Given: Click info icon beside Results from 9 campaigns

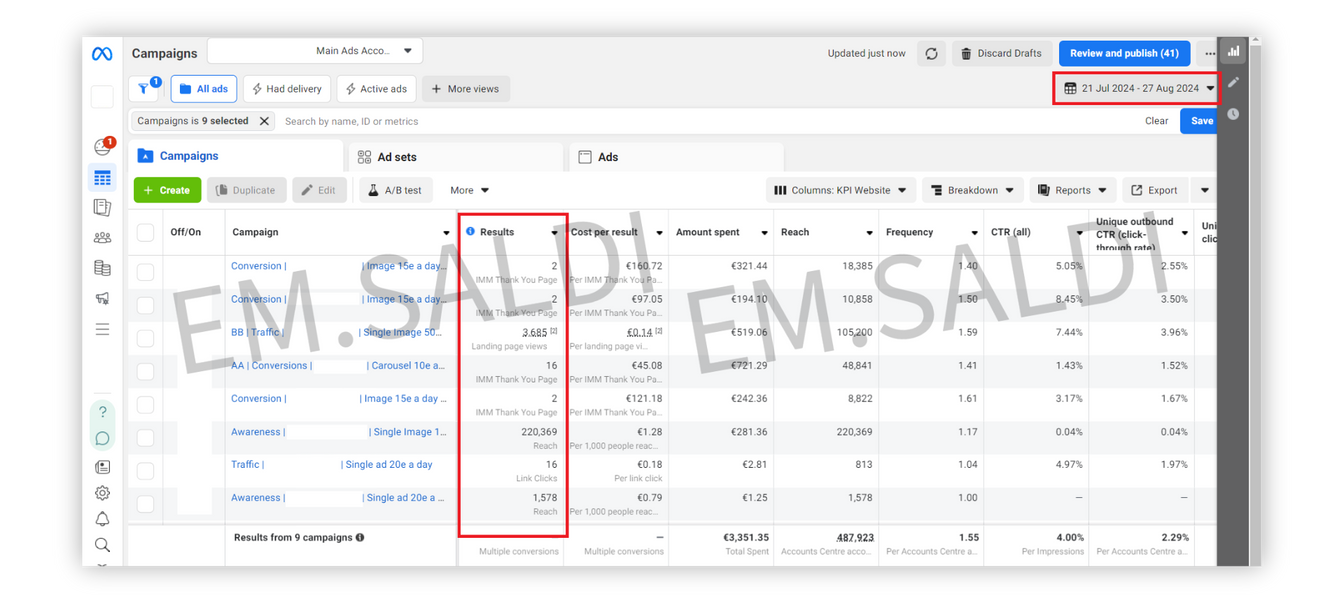Looking at the screenshot, I should 360,537.
